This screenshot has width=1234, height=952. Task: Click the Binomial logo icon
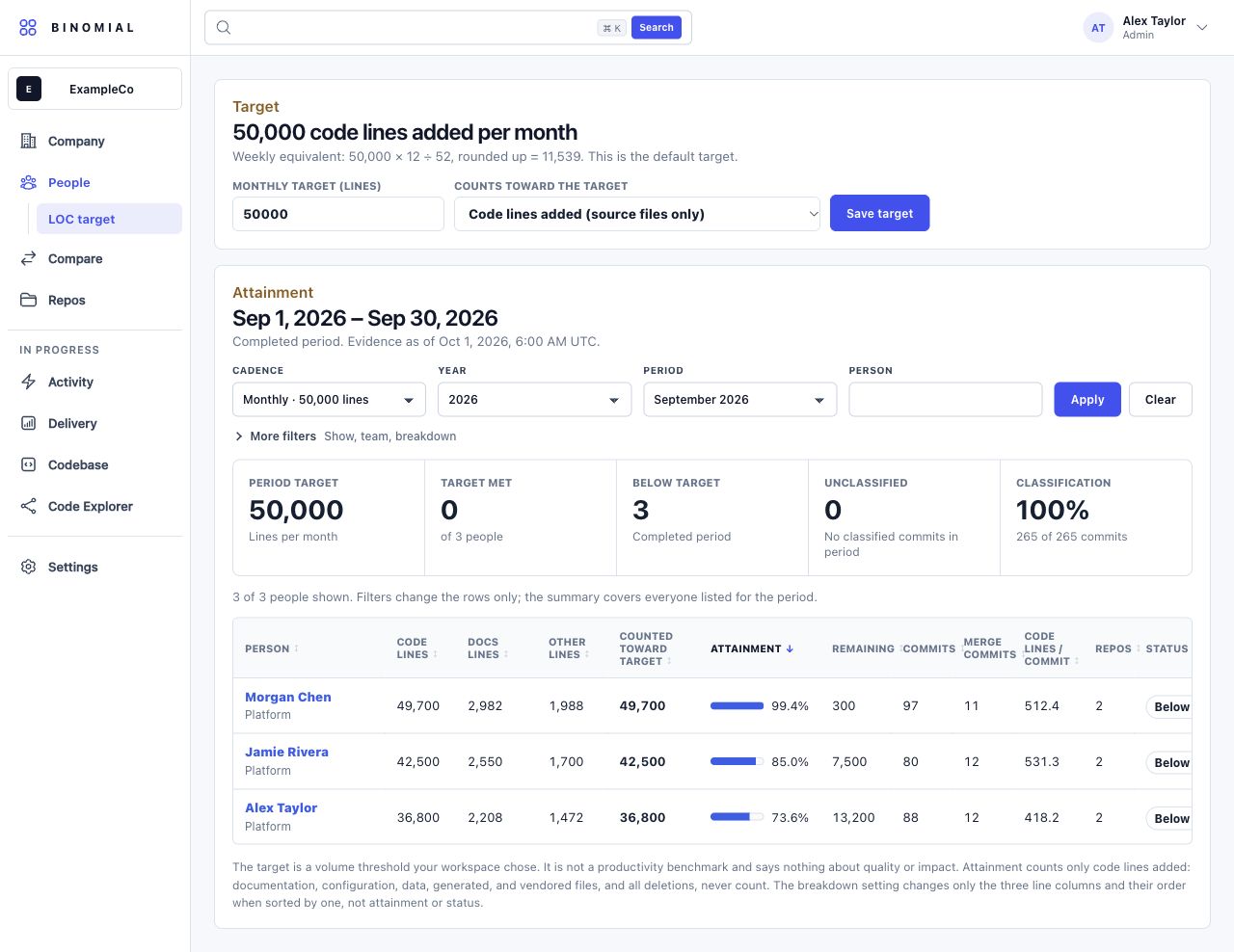tap(28, 27)
